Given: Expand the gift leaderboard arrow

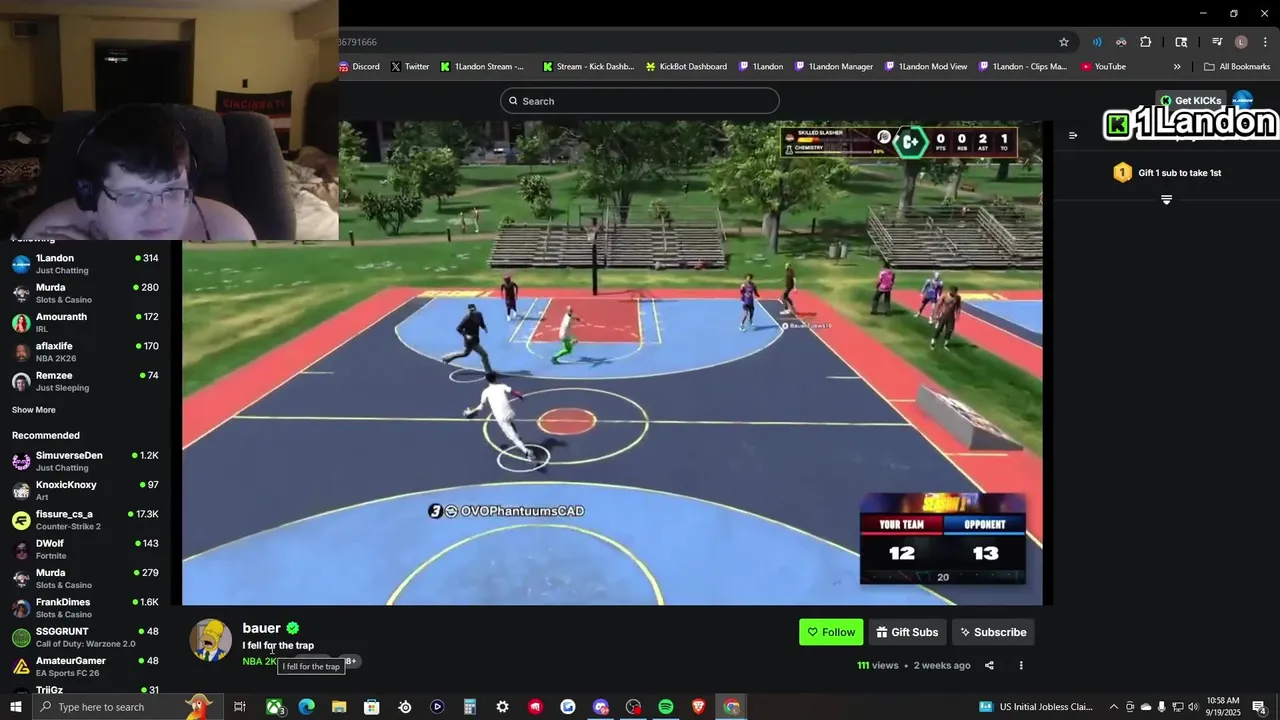Looking at the screenshot, I should pos(1166,200).
